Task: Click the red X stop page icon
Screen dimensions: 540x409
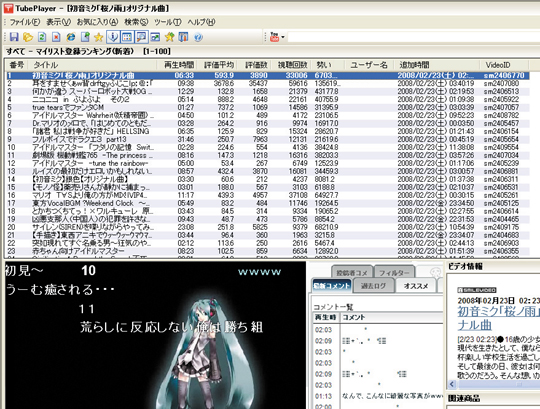Action: [x=56, y=37]
